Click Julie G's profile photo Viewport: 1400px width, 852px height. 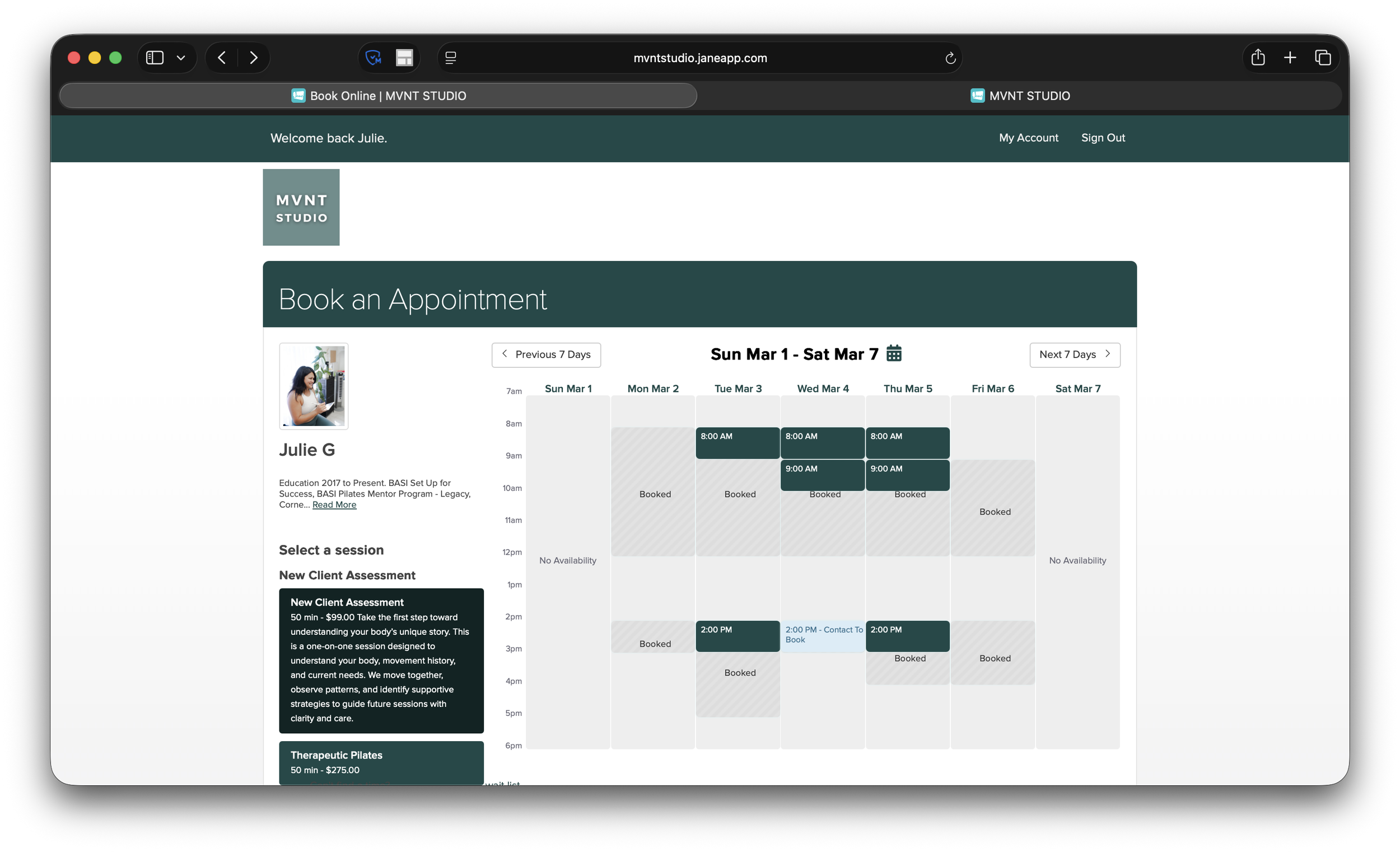(314, 386)
